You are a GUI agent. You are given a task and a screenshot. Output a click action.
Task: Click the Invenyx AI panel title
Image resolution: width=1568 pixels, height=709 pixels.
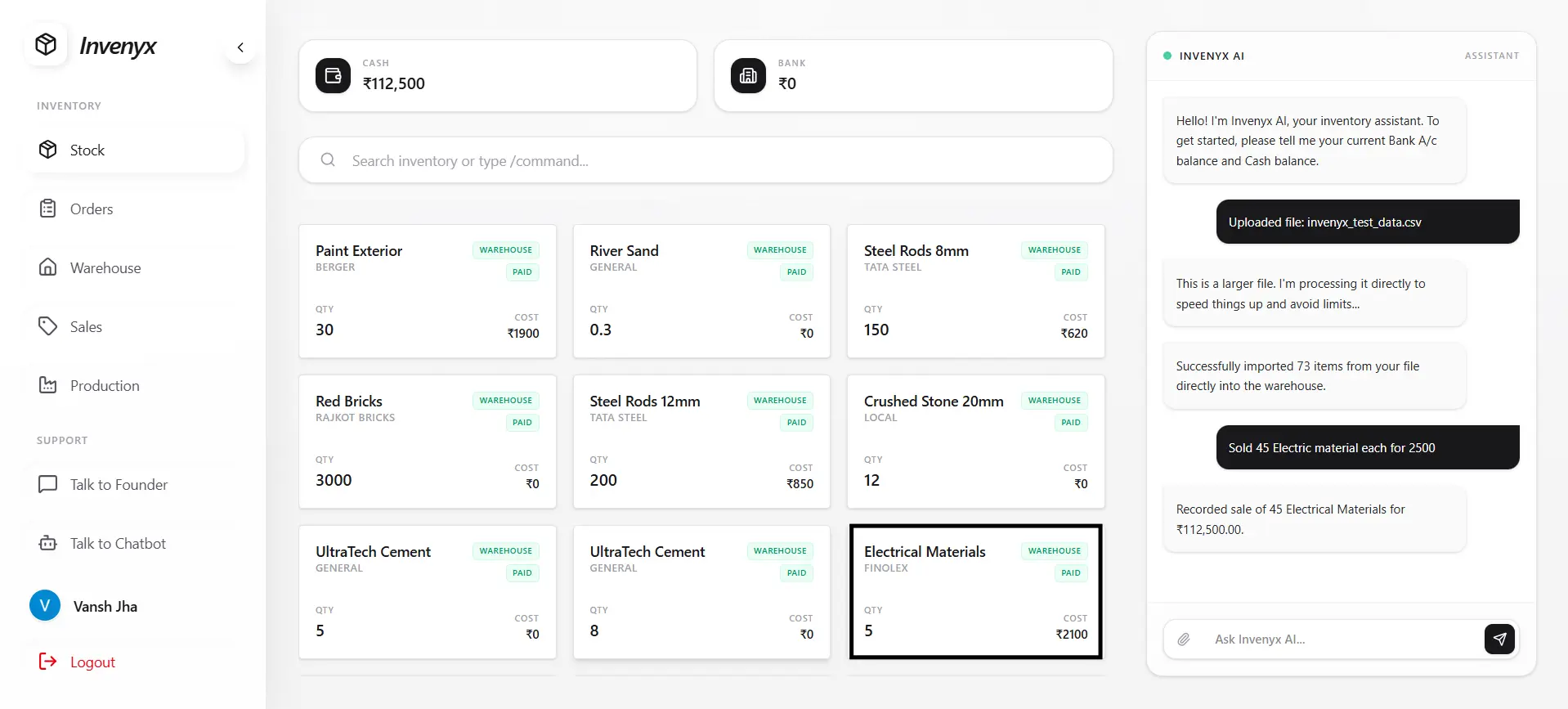(1212, 56)
